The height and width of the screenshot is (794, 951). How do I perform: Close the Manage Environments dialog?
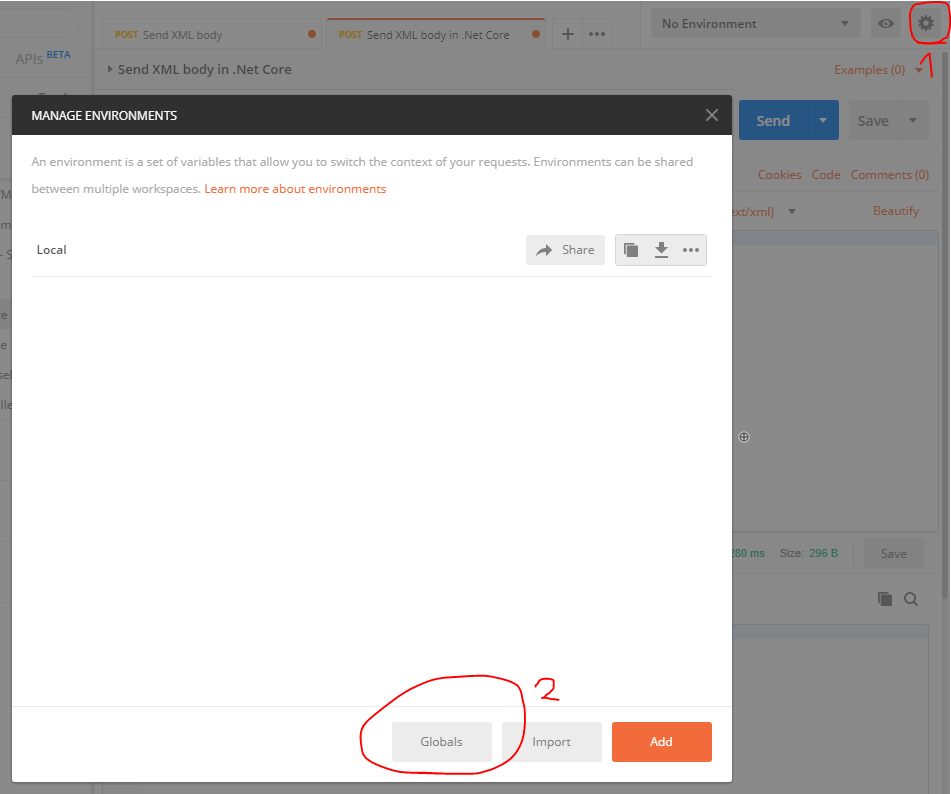pos(712,115)
